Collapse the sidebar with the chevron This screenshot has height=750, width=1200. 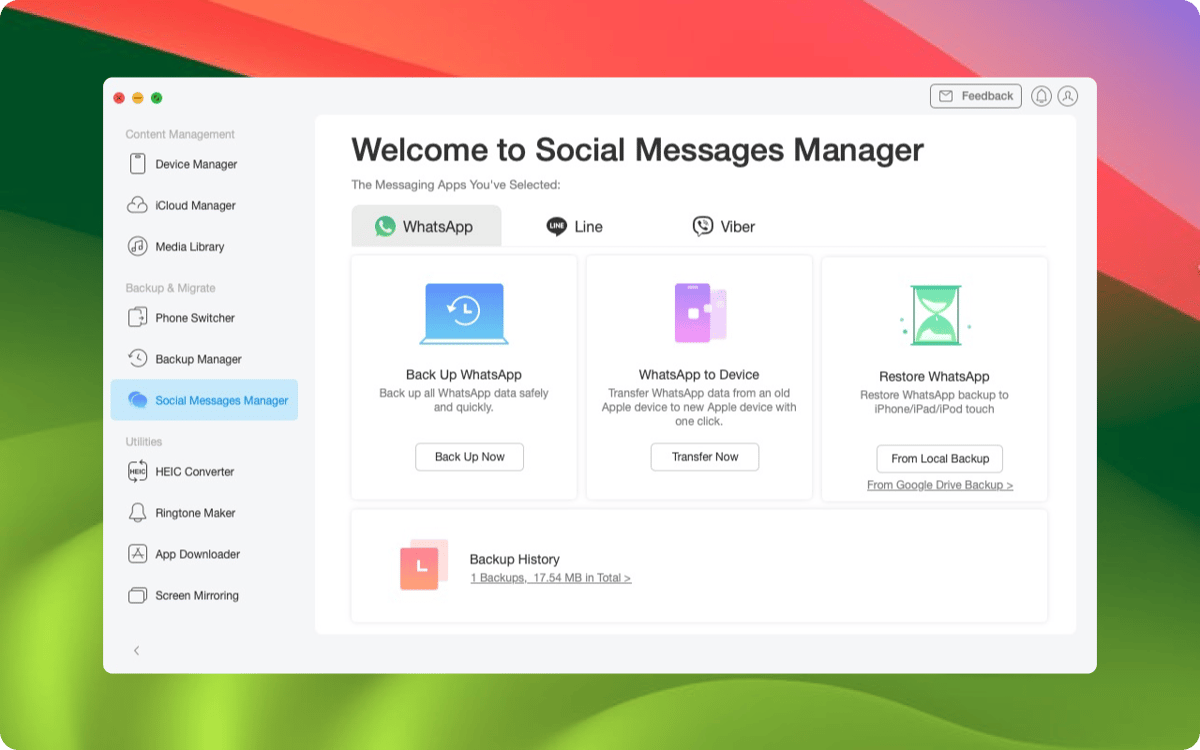tap(136, 651)
